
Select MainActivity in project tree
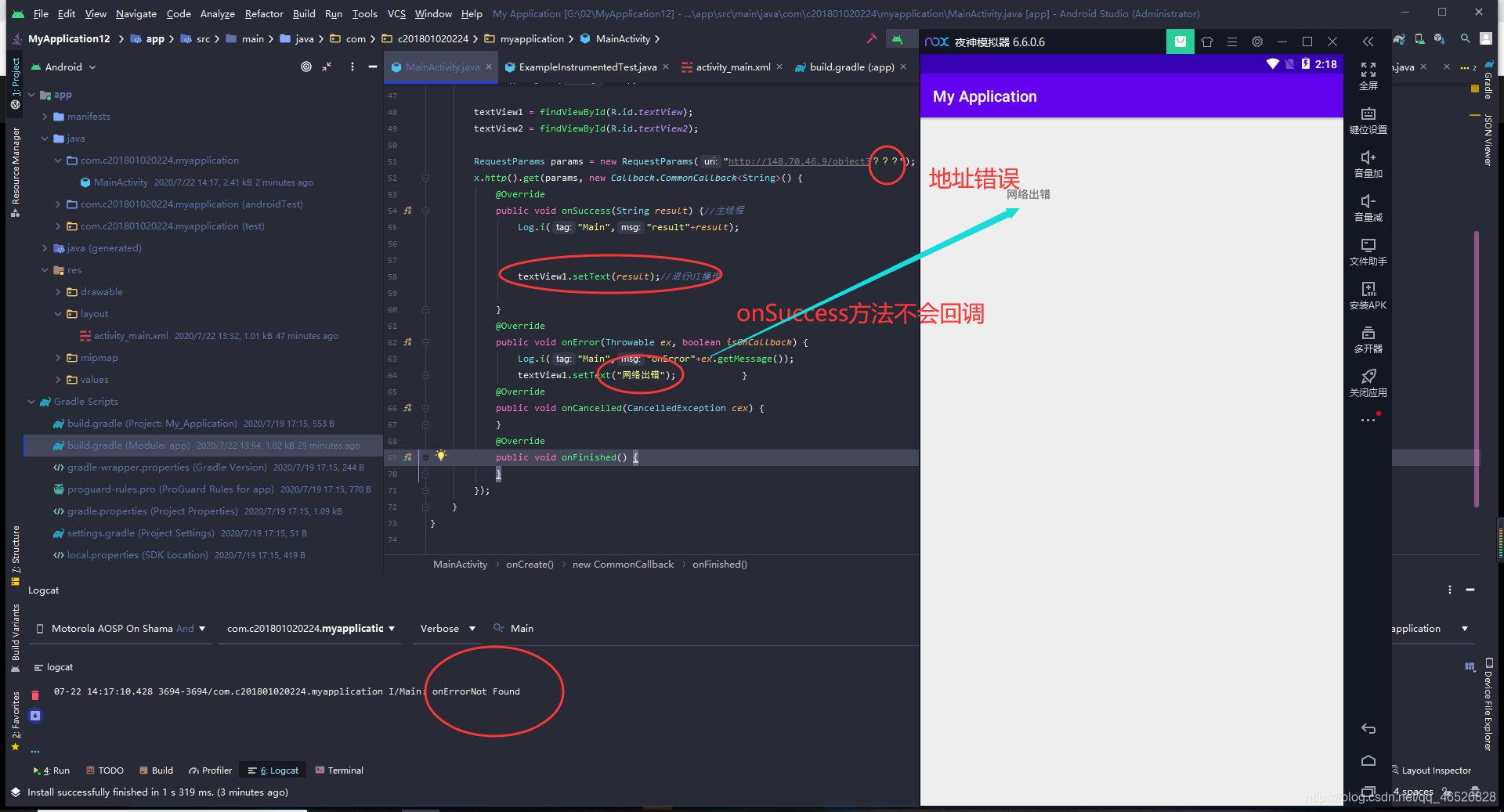click(x=121, y=182)
